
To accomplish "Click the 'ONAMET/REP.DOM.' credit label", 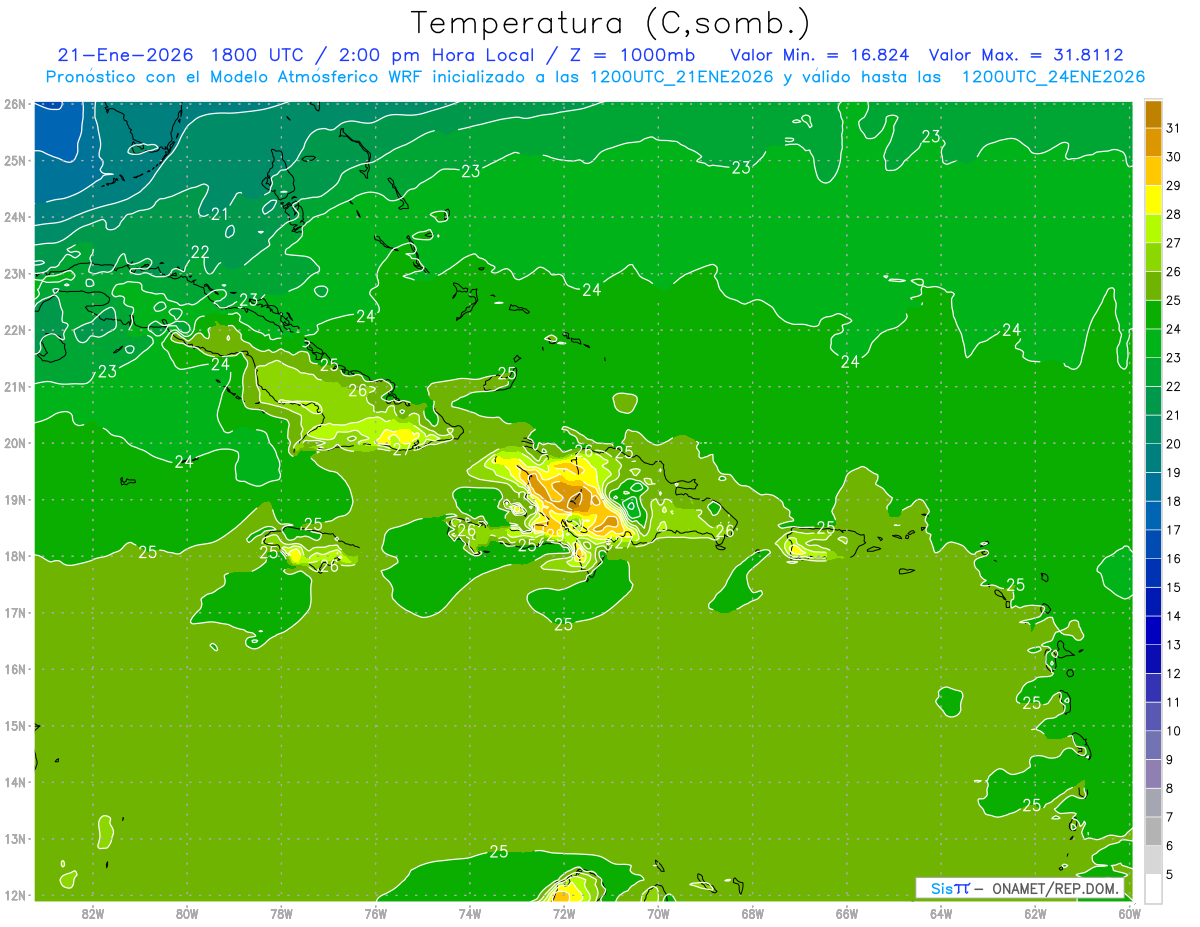I will [x=1056, y=888].
